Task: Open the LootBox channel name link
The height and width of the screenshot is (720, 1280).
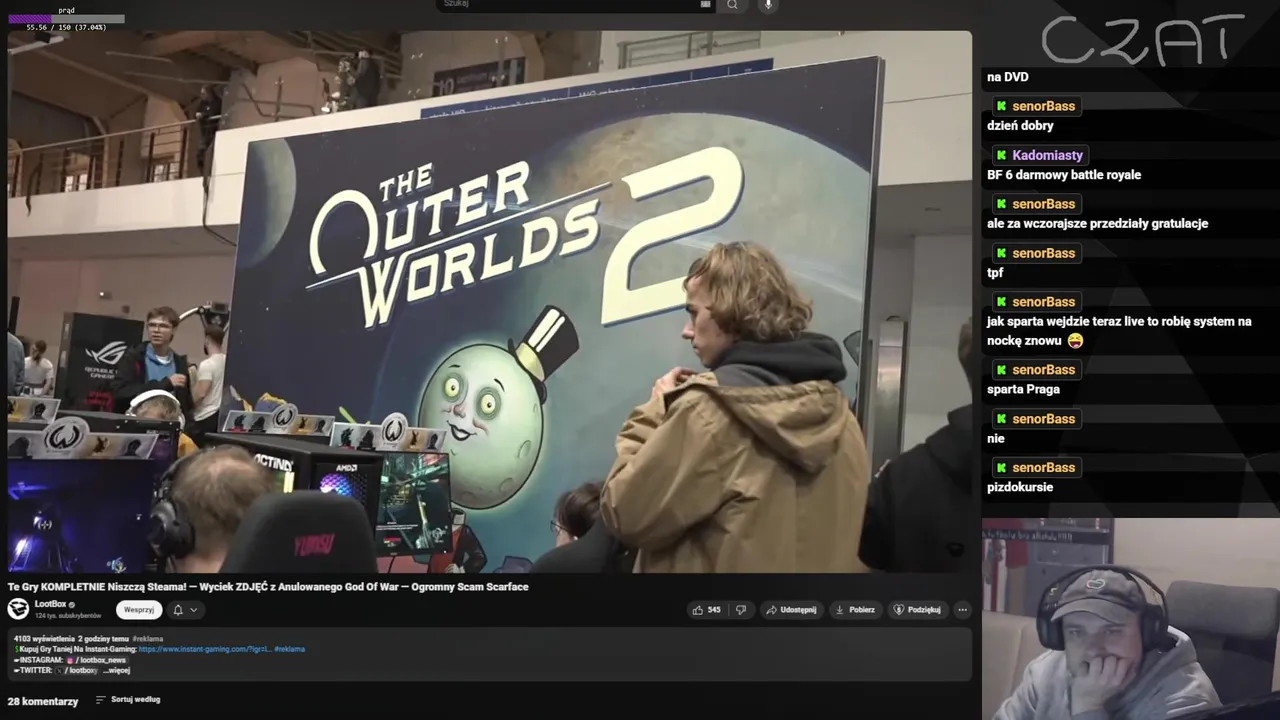Action: (50, 604)
